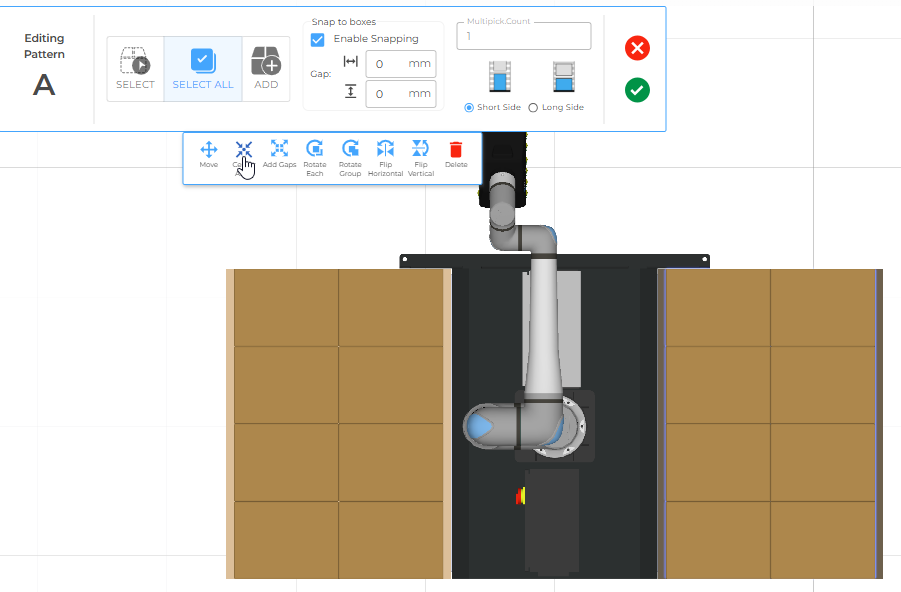901x592 pixels.
Task: Select the Short Side radio option
Action: tap(469, 107)
